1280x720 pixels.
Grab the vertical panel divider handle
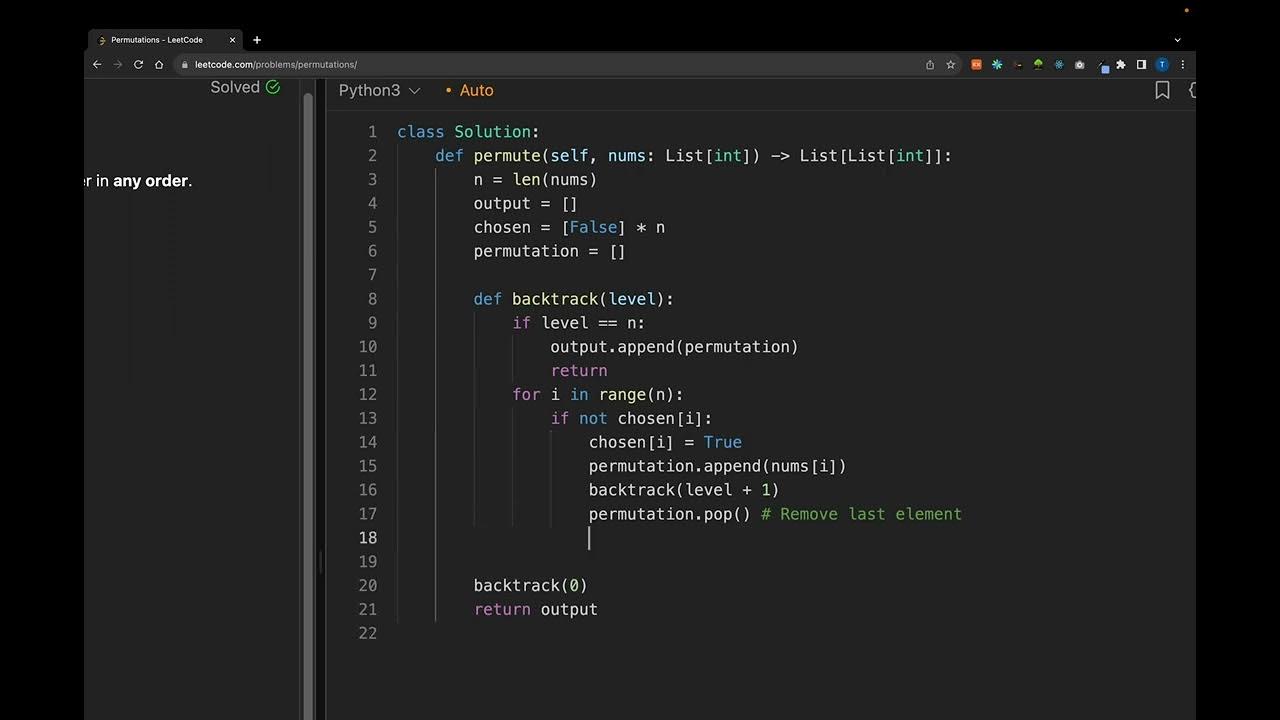321,563
